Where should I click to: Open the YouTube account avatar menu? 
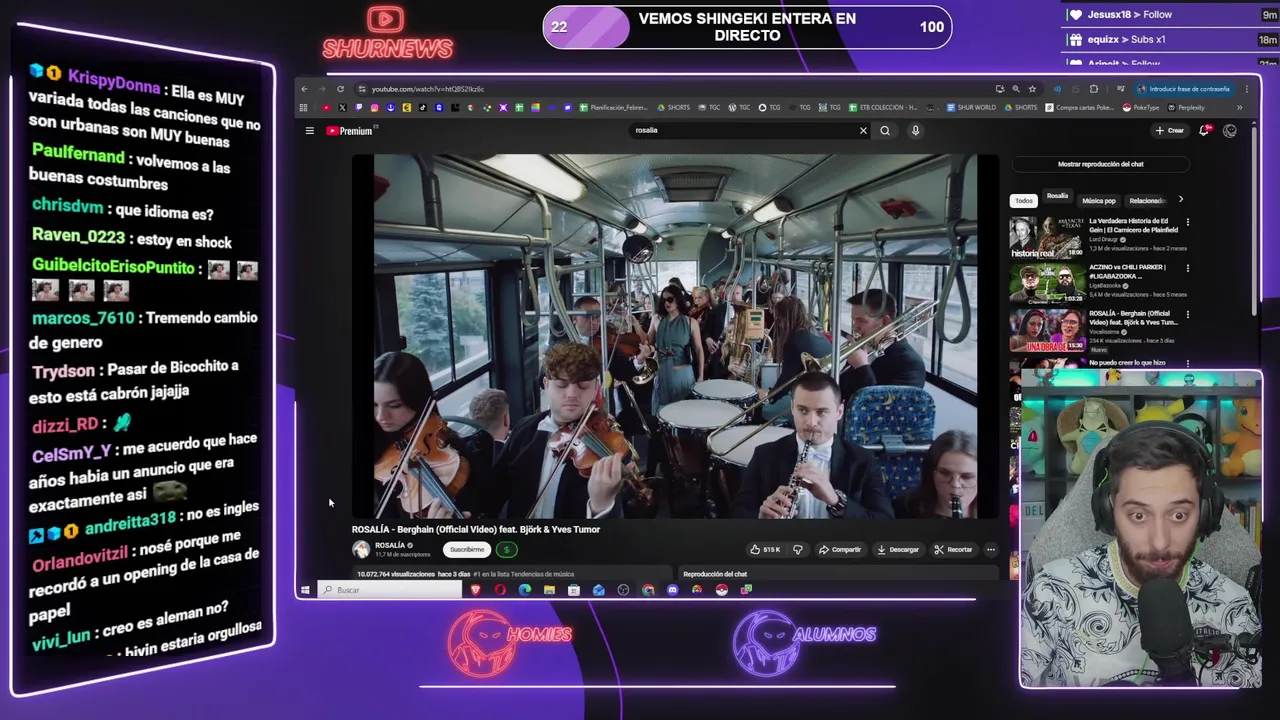[1229, 130]
